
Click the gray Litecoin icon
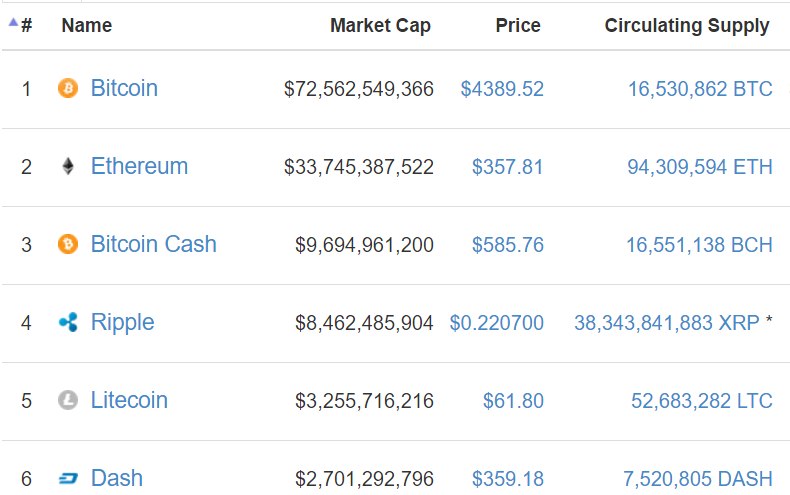click(x=68, y=400)
